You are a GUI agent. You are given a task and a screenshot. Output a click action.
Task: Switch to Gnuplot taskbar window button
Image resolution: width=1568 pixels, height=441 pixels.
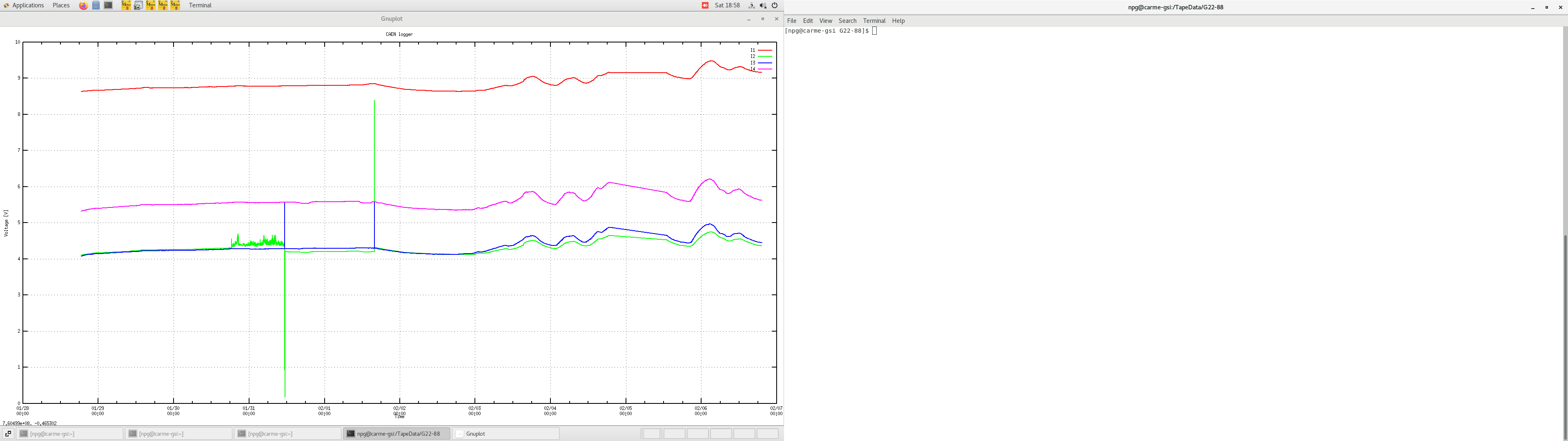[505, 434]
